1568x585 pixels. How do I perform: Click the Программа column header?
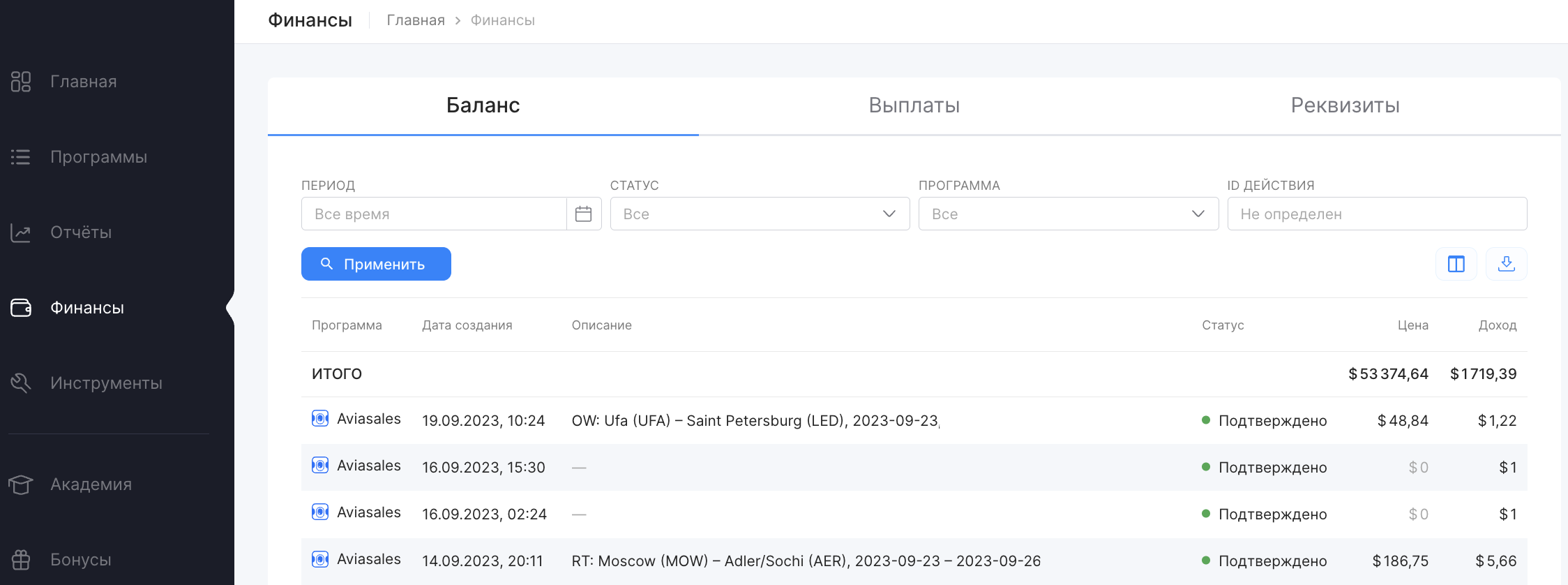tap(347, 325)
